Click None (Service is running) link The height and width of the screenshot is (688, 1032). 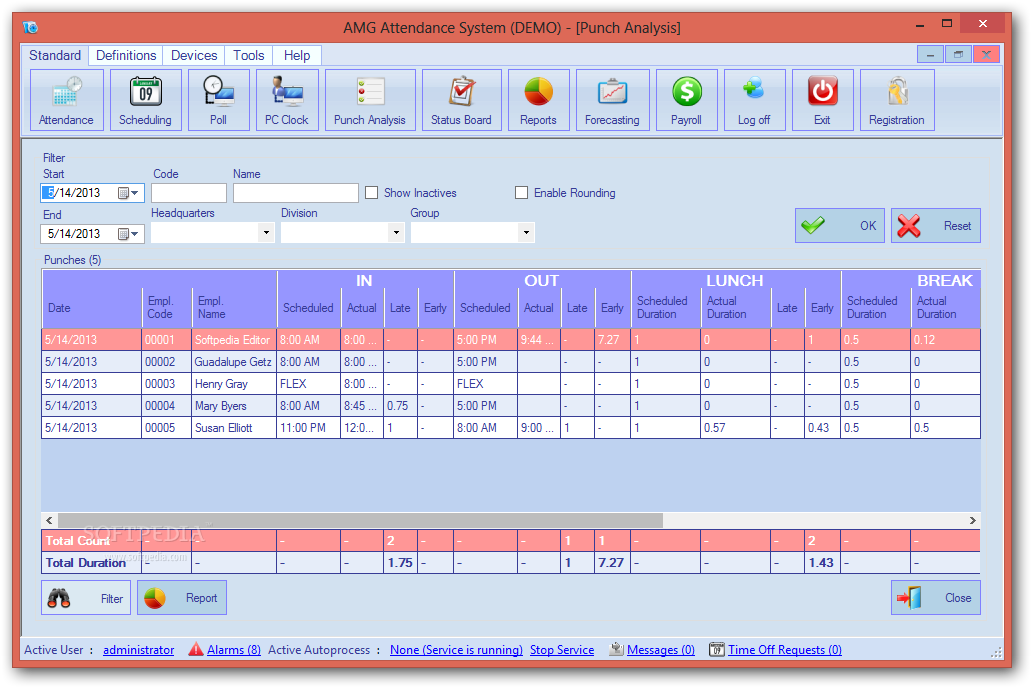(456, 650)
